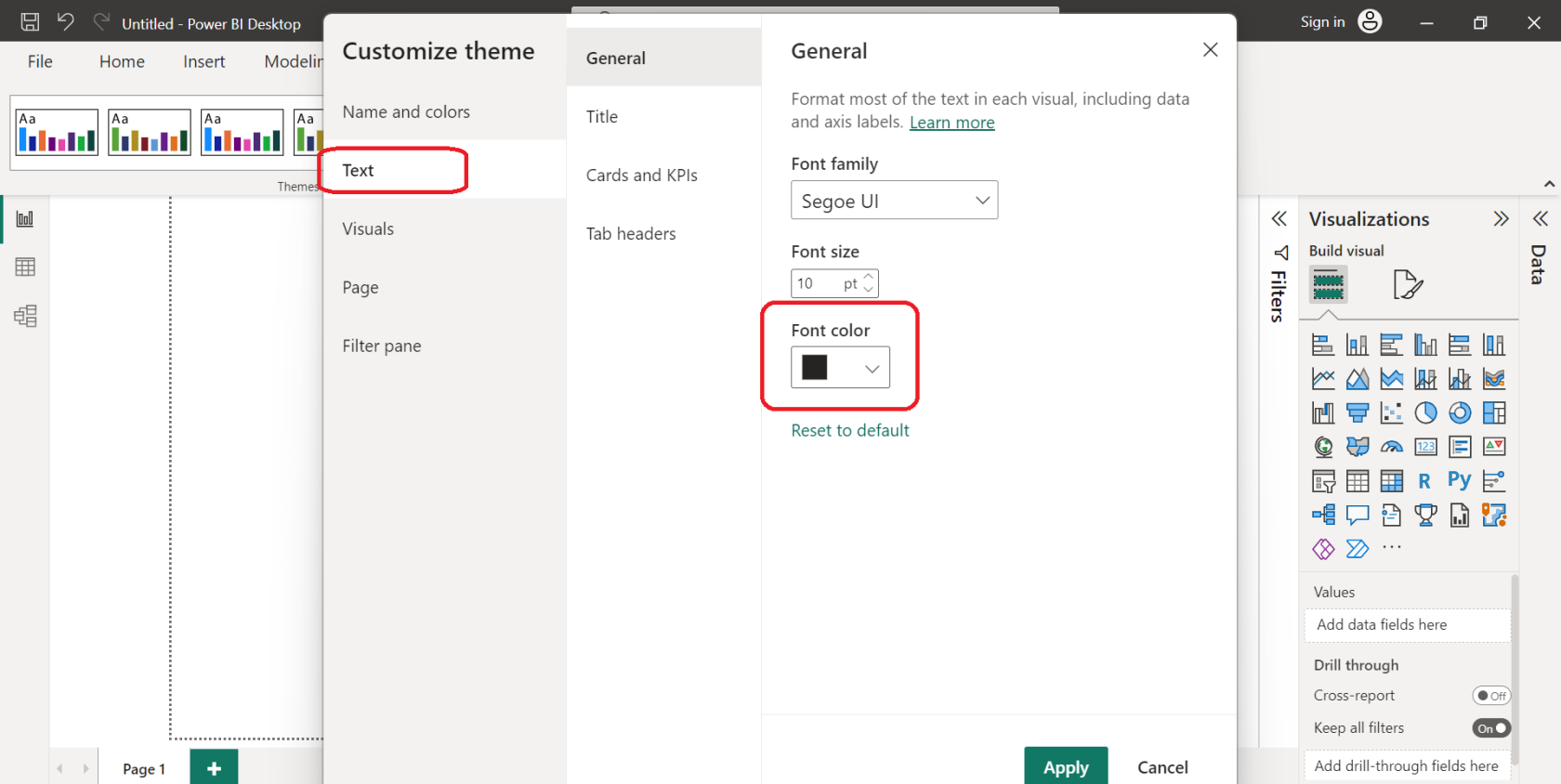Open the File menu

click(x=40, y=61)
